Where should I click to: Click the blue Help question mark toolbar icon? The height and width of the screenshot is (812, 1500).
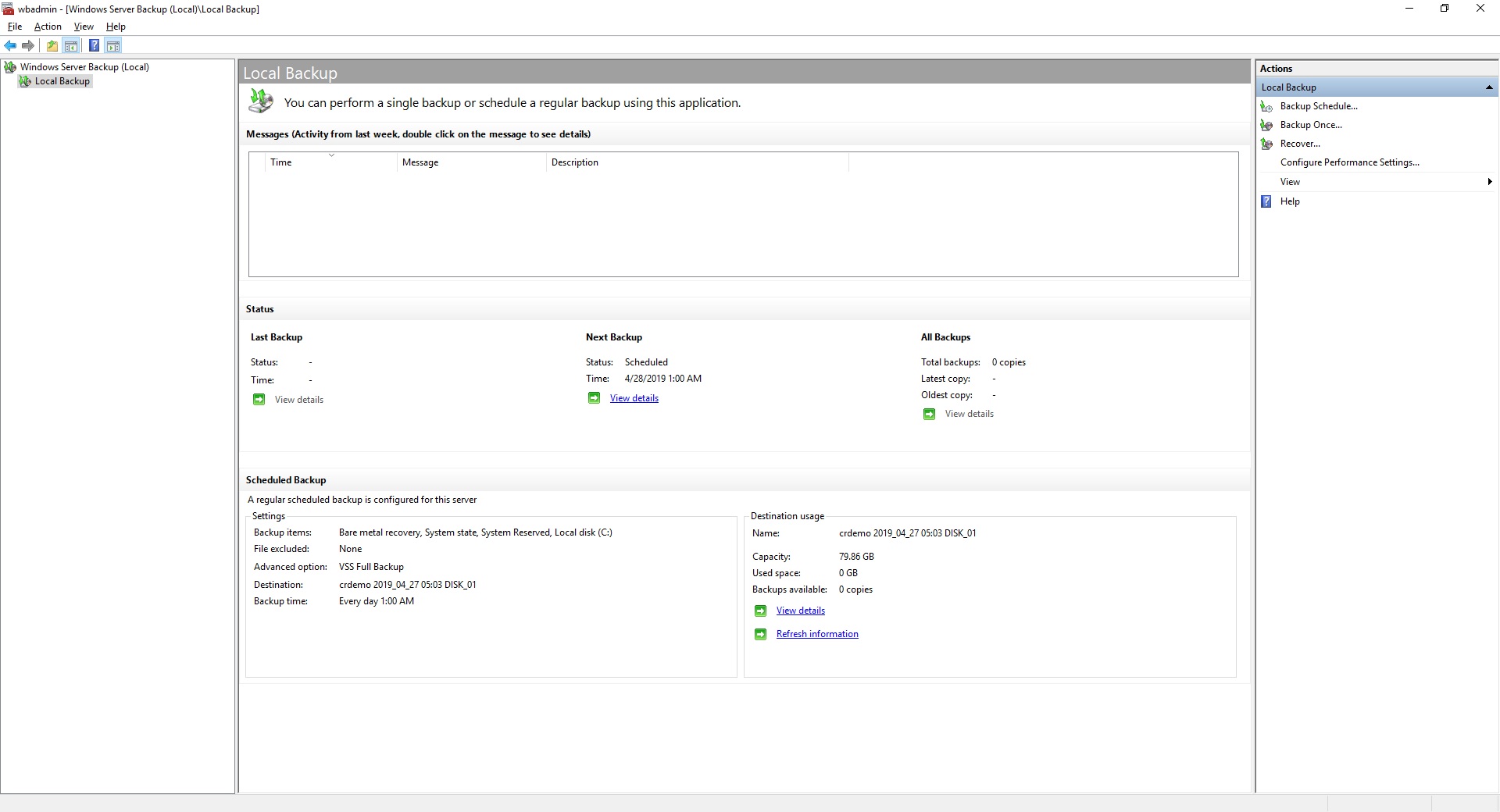click(94, 46)
